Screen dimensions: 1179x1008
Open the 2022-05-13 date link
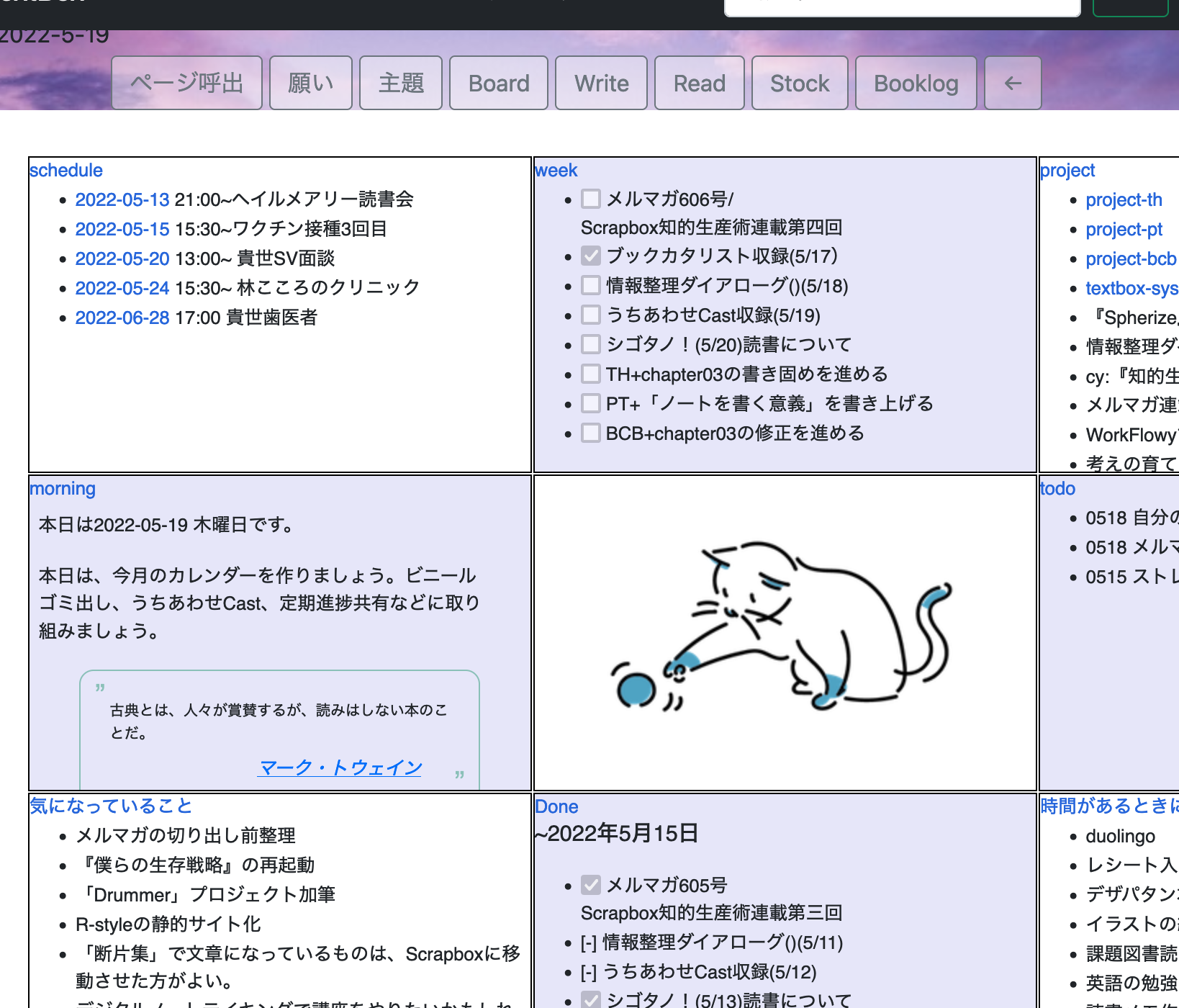pyautogui.click(x=122, y=199)
